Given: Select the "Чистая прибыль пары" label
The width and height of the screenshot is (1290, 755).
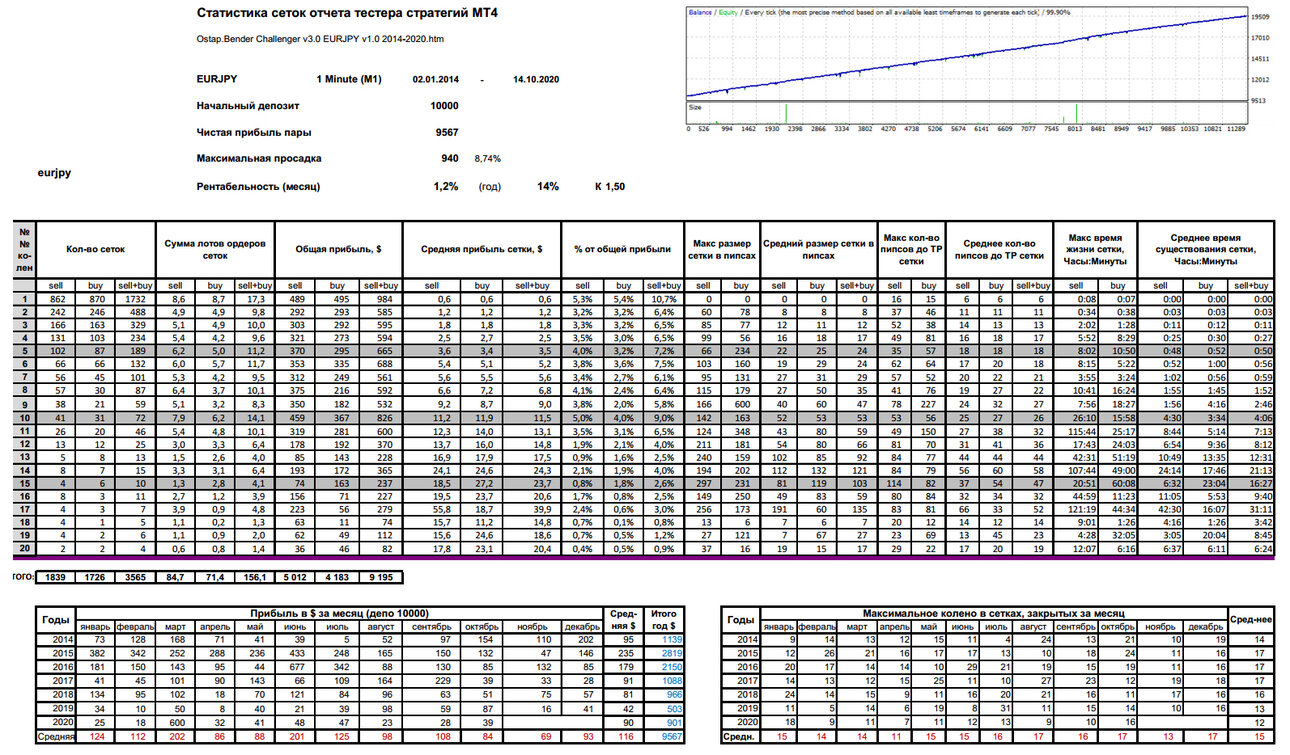Looking at the screenshot, I should point(254,132).
